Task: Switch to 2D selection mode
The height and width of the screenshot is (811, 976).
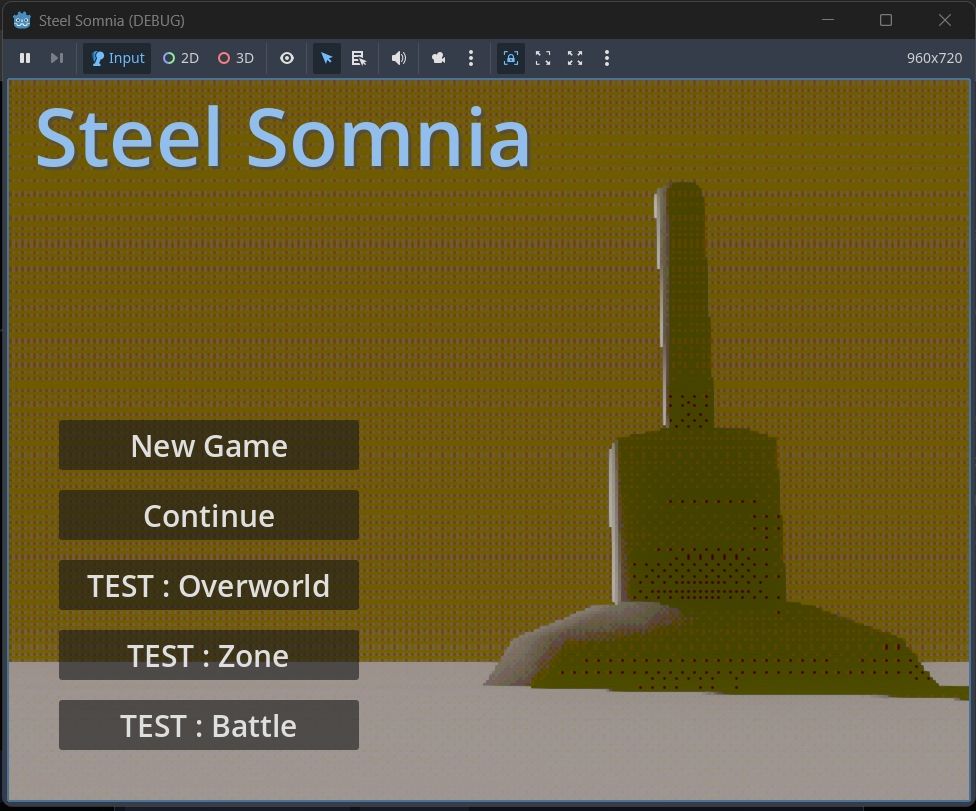Action: (x=181, y=58)
